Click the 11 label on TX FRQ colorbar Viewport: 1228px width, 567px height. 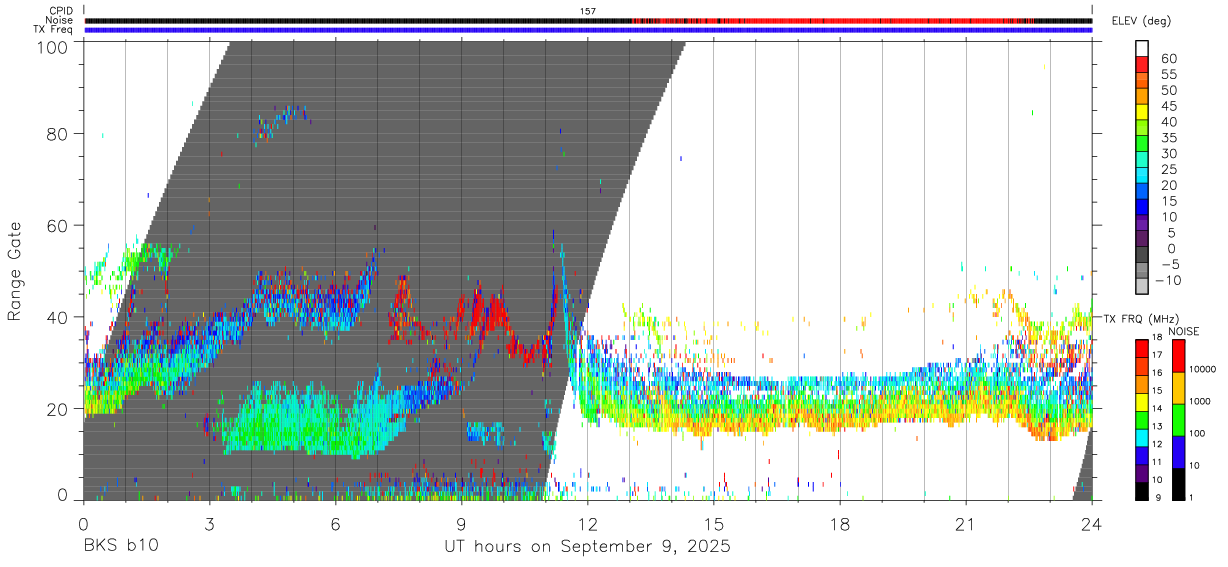pyautogui.click(x=1158, y=463)
